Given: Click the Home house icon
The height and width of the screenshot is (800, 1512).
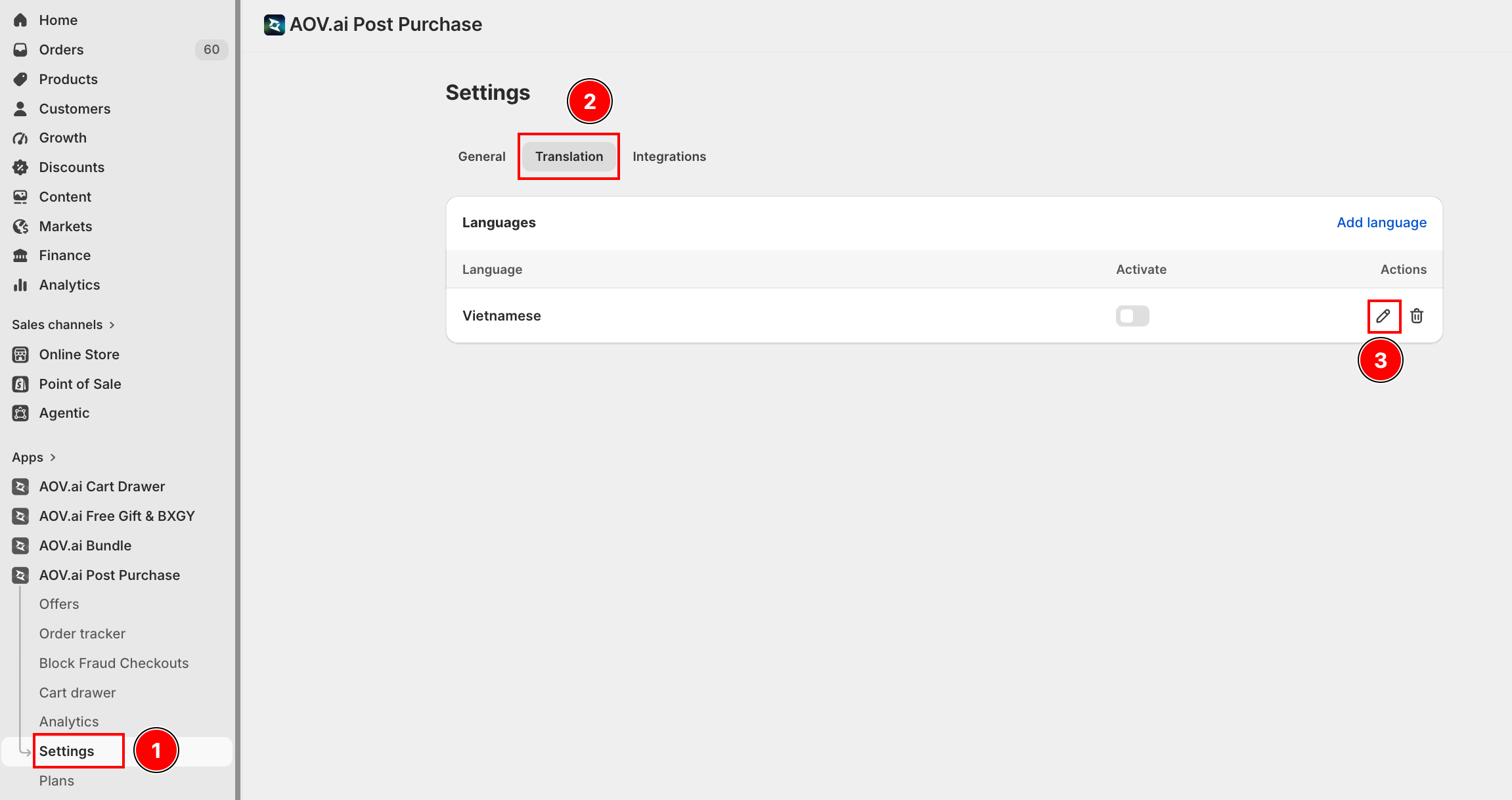Looking at the screenshot, I should pyautogui.click(x=20, y=20).
